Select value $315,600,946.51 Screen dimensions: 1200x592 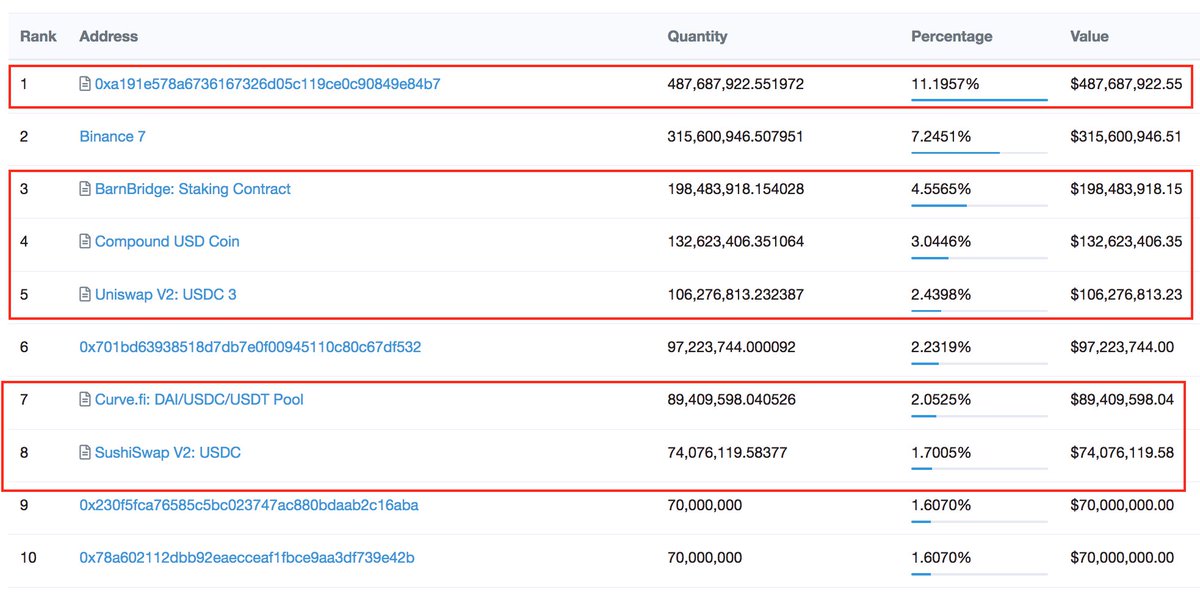pyautogui.click(x=1127, y=137)
